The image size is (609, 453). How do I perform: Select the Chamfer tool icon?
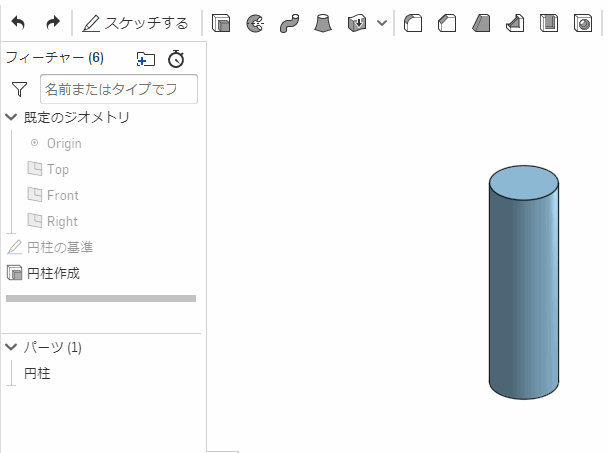tap(447, 22)
